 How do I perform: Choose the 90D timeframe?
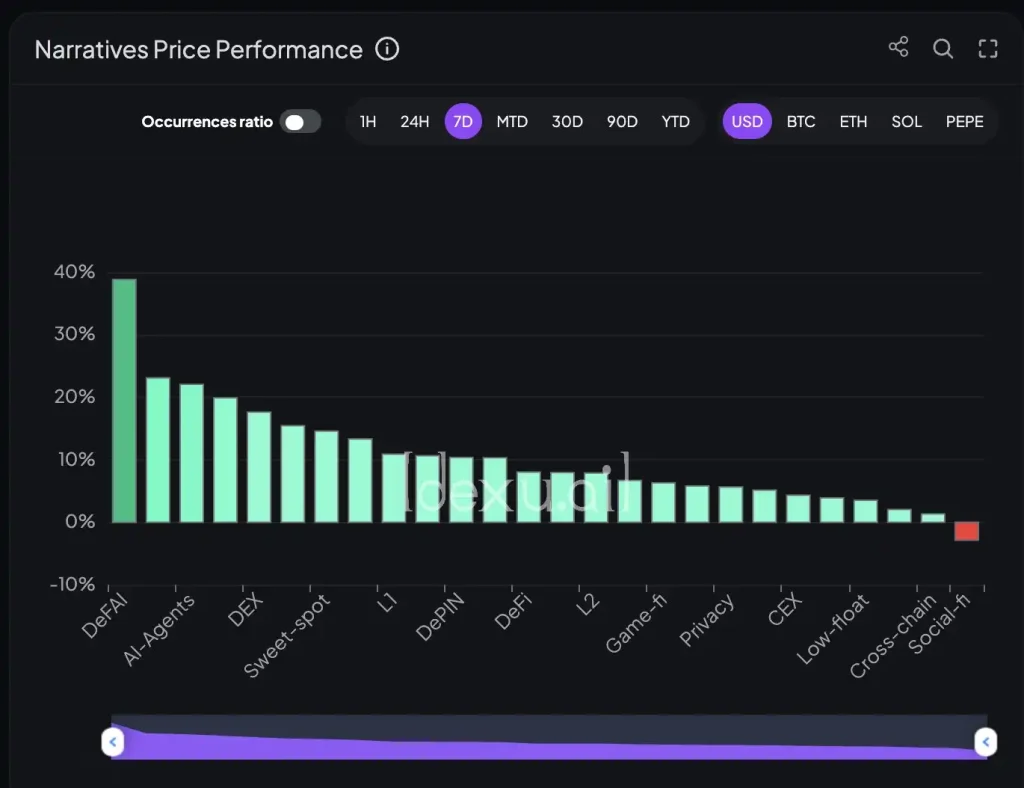pyautogui.click(x=621, y=122)
